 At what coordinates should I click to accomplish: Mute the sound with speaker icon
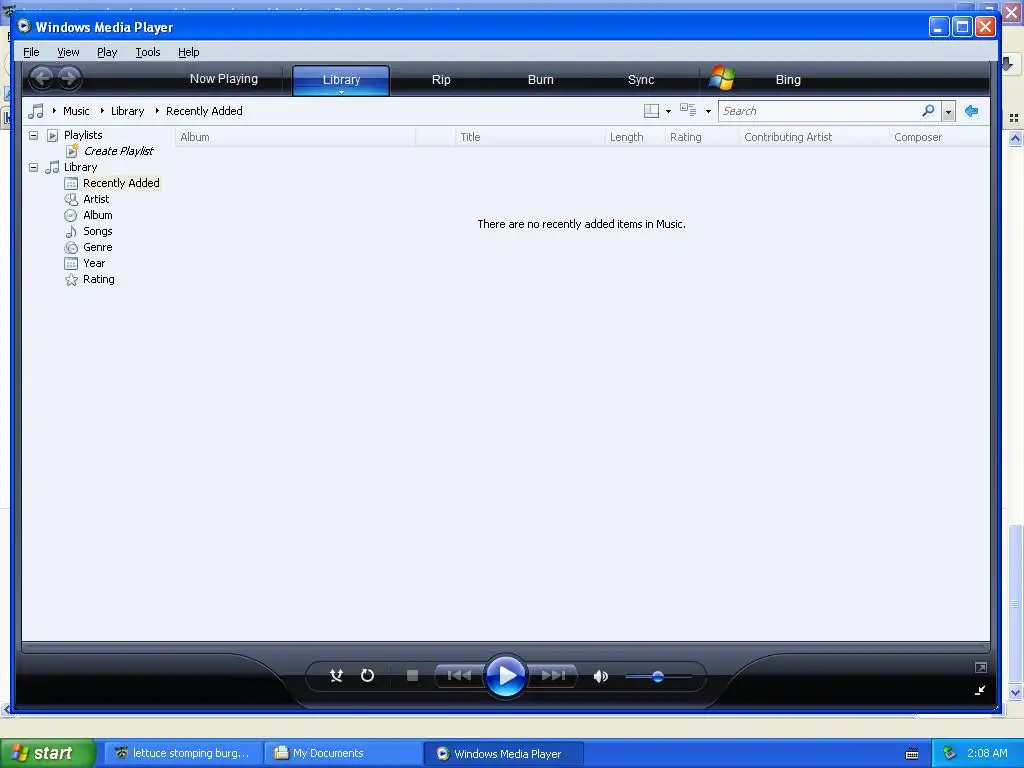click(601, 676)
